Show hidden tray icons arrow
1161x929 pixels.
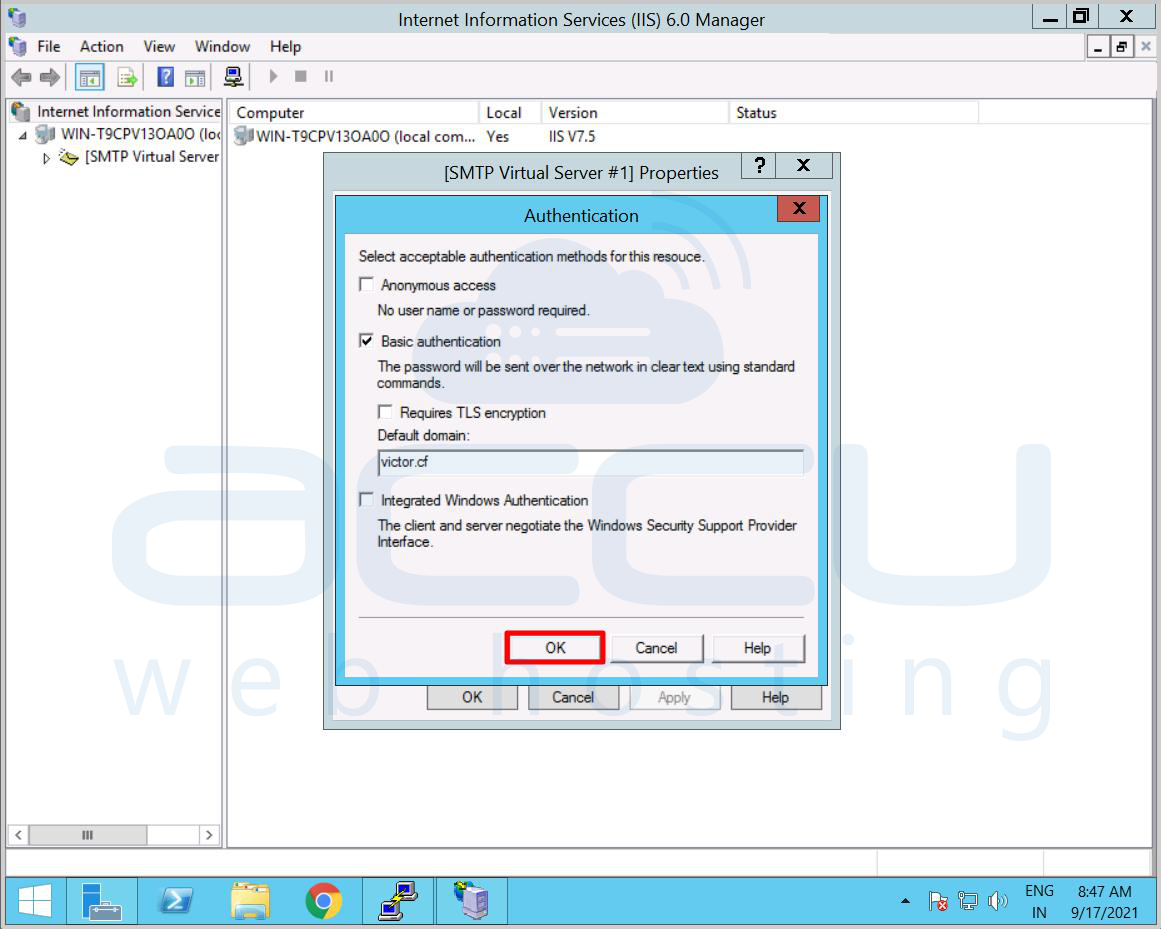(905, 901)
